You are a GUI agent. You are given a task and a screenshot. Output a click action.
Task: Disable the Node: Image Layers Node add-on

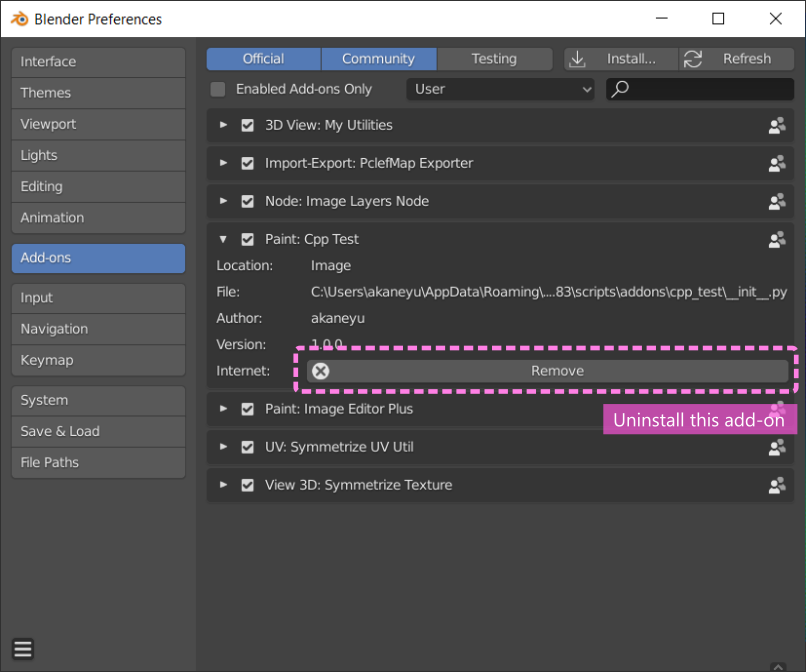pyautogui.click(x=247, y=202)
